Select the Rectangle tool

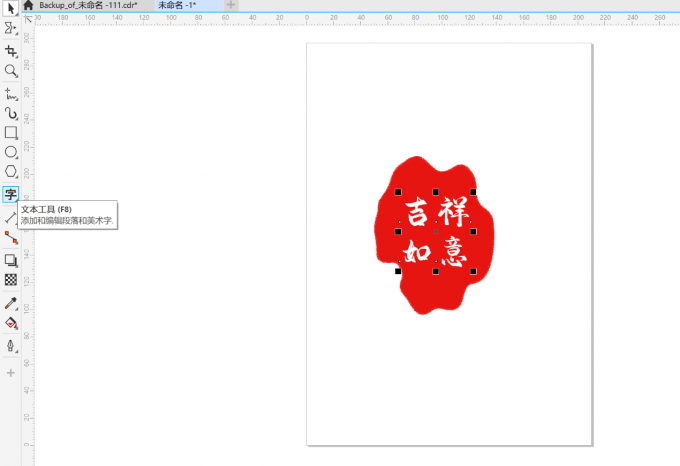10,133
